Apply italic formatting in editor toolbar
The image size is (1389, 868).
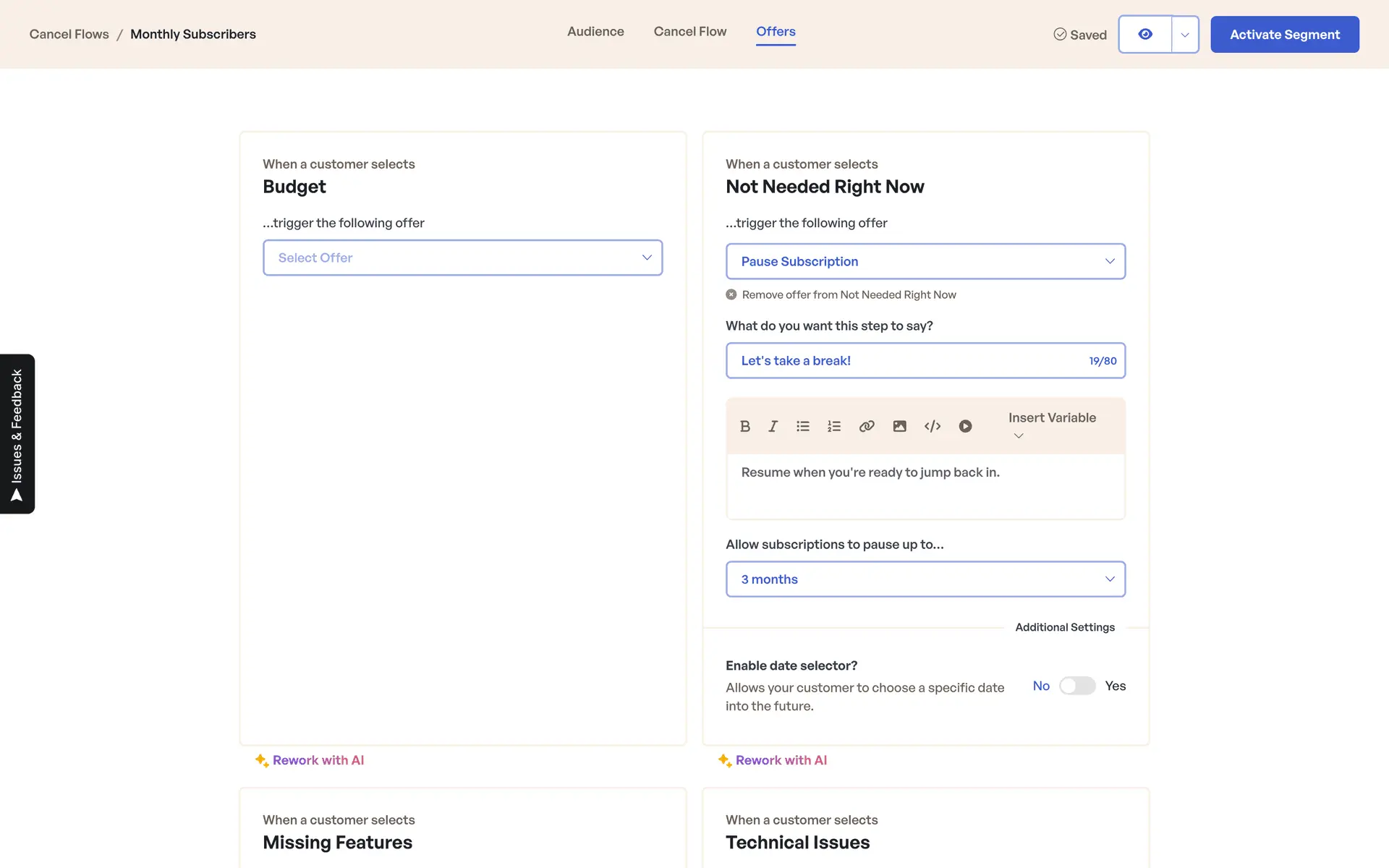pyautogui.click(x=773, y=426)
